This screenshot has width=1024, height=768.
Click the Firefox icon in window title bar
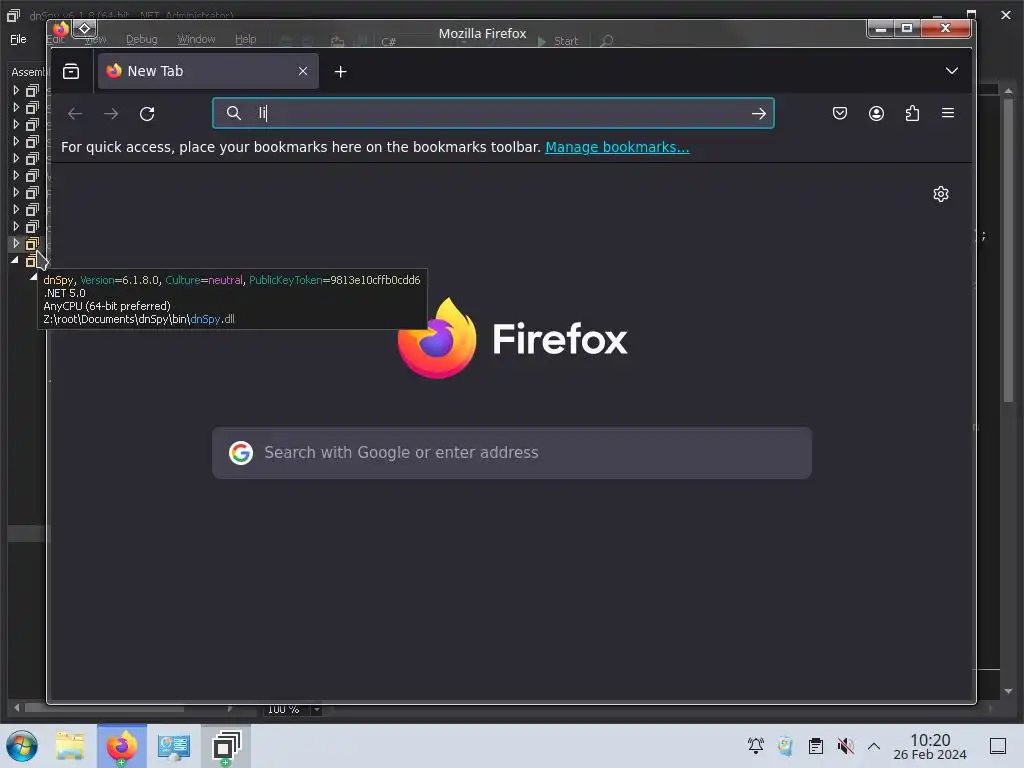61,29
